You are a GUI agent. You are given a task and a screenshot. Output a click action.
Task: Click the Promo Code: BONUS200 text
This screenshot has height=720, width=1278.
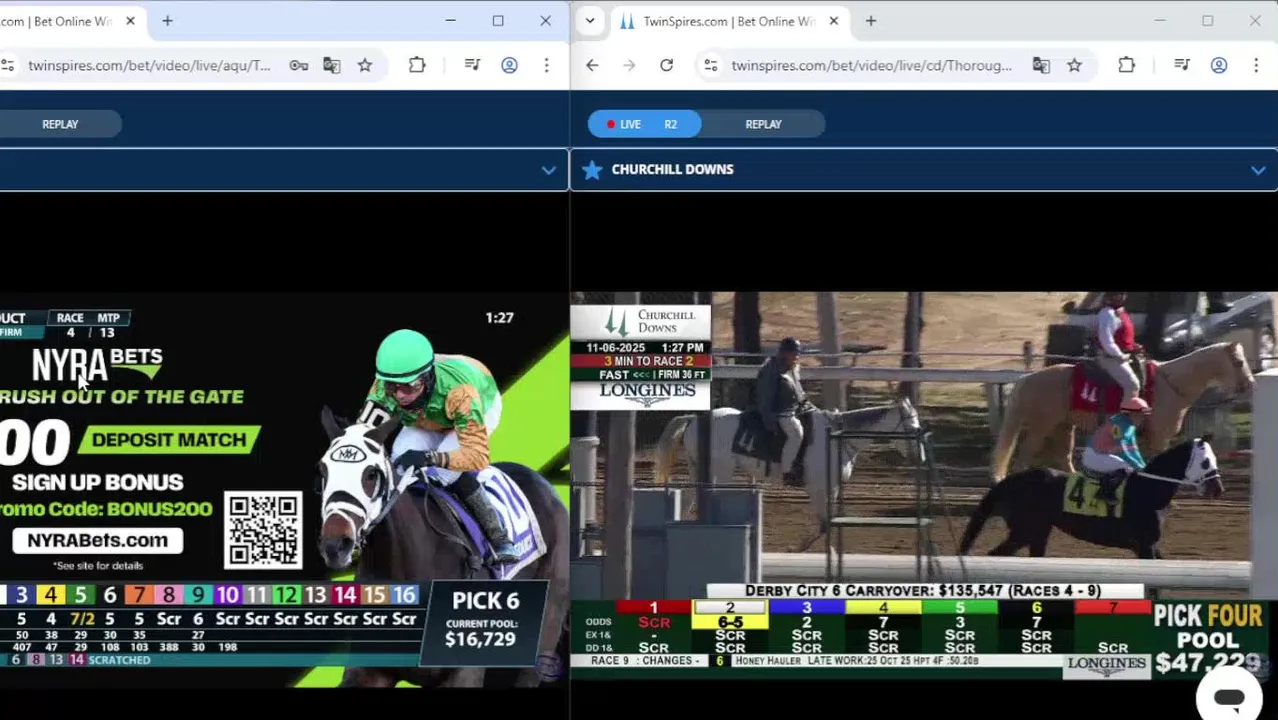(106, 508)
